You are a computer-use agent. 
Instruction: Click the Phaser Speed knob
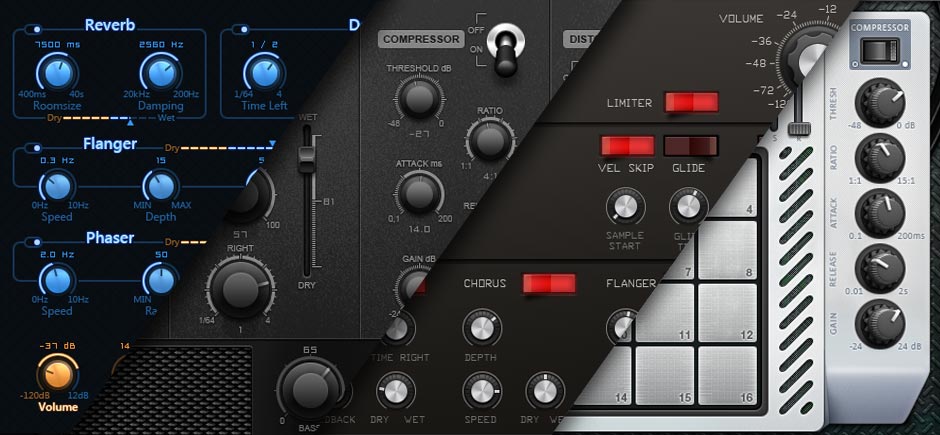pyautogui.click(x=58, y=280)
